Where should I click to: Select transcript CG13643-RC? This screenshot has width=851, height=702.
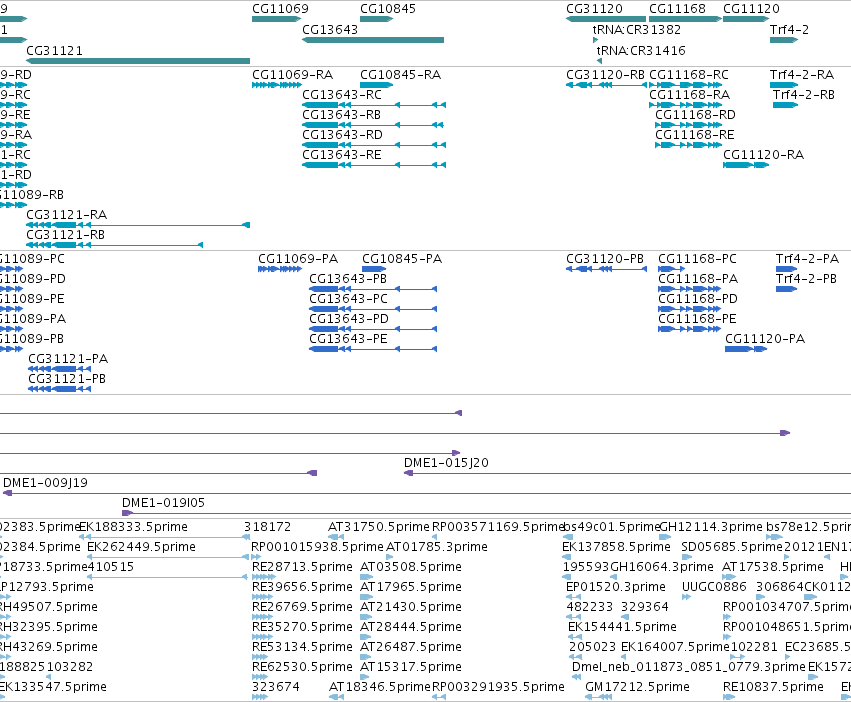click(x=342, y=95)
